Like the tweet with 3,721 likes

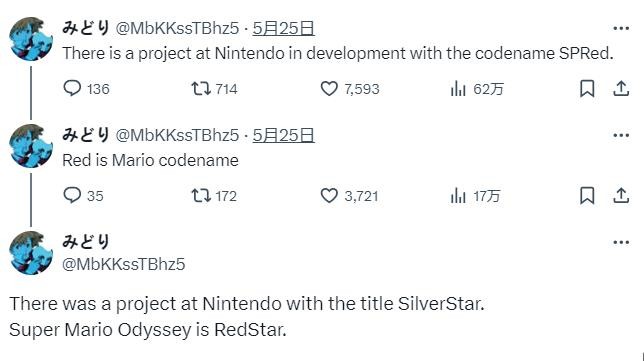329,195
